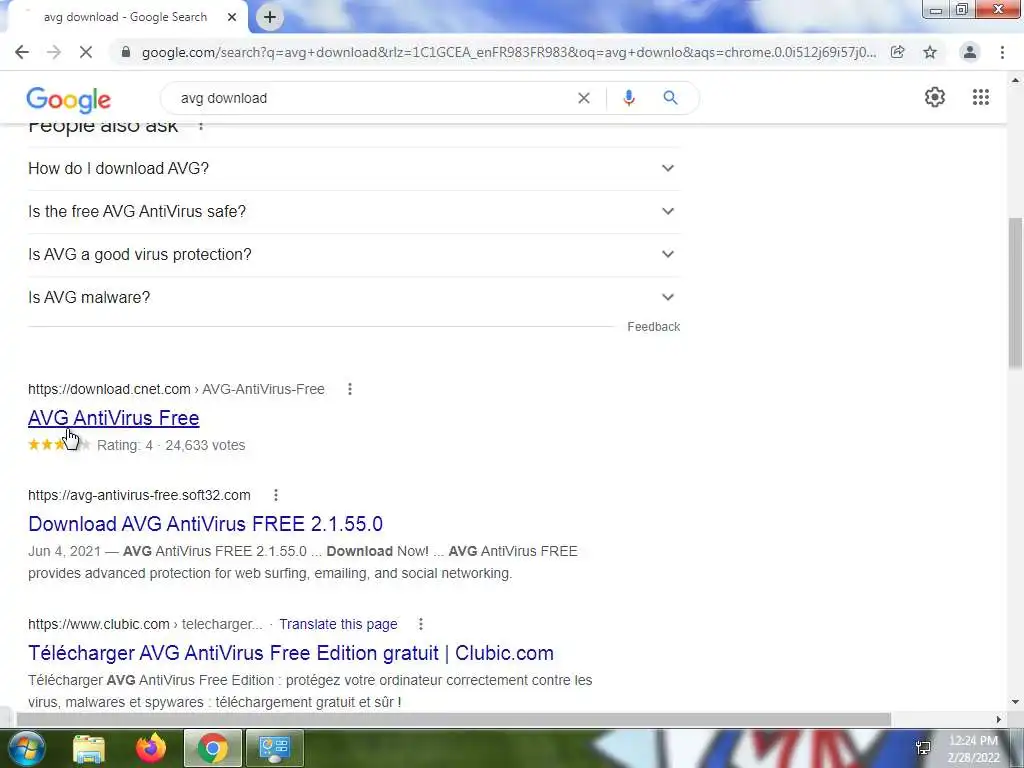The height and width of the screenshot is (768, 1024).
Task: Click "Rating: 4 · 24,633 votes" text
Action: [171, 445]
